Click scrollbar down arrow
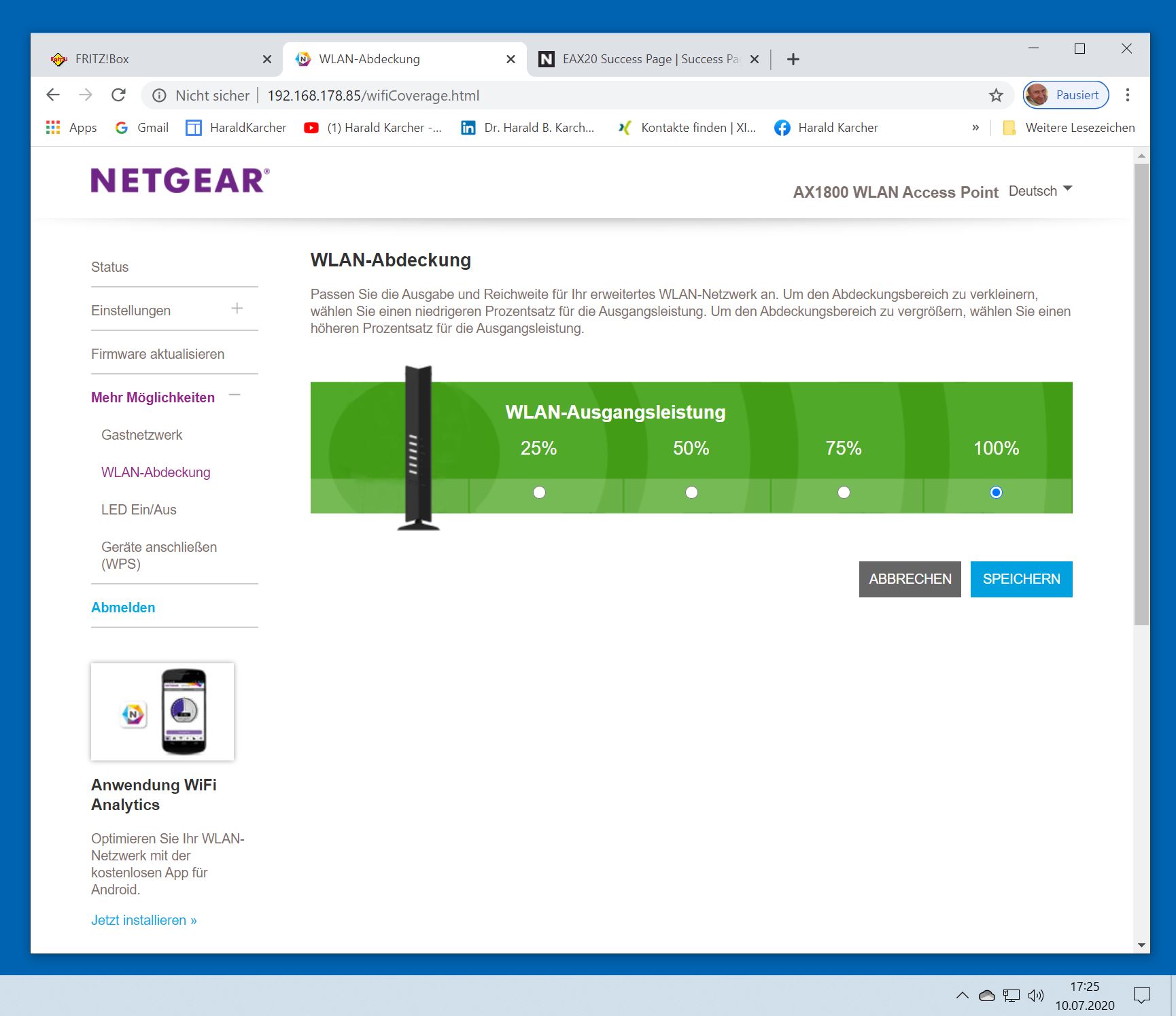Viewport: 1176px width, 1016px height. click(x=1141, y=945)
